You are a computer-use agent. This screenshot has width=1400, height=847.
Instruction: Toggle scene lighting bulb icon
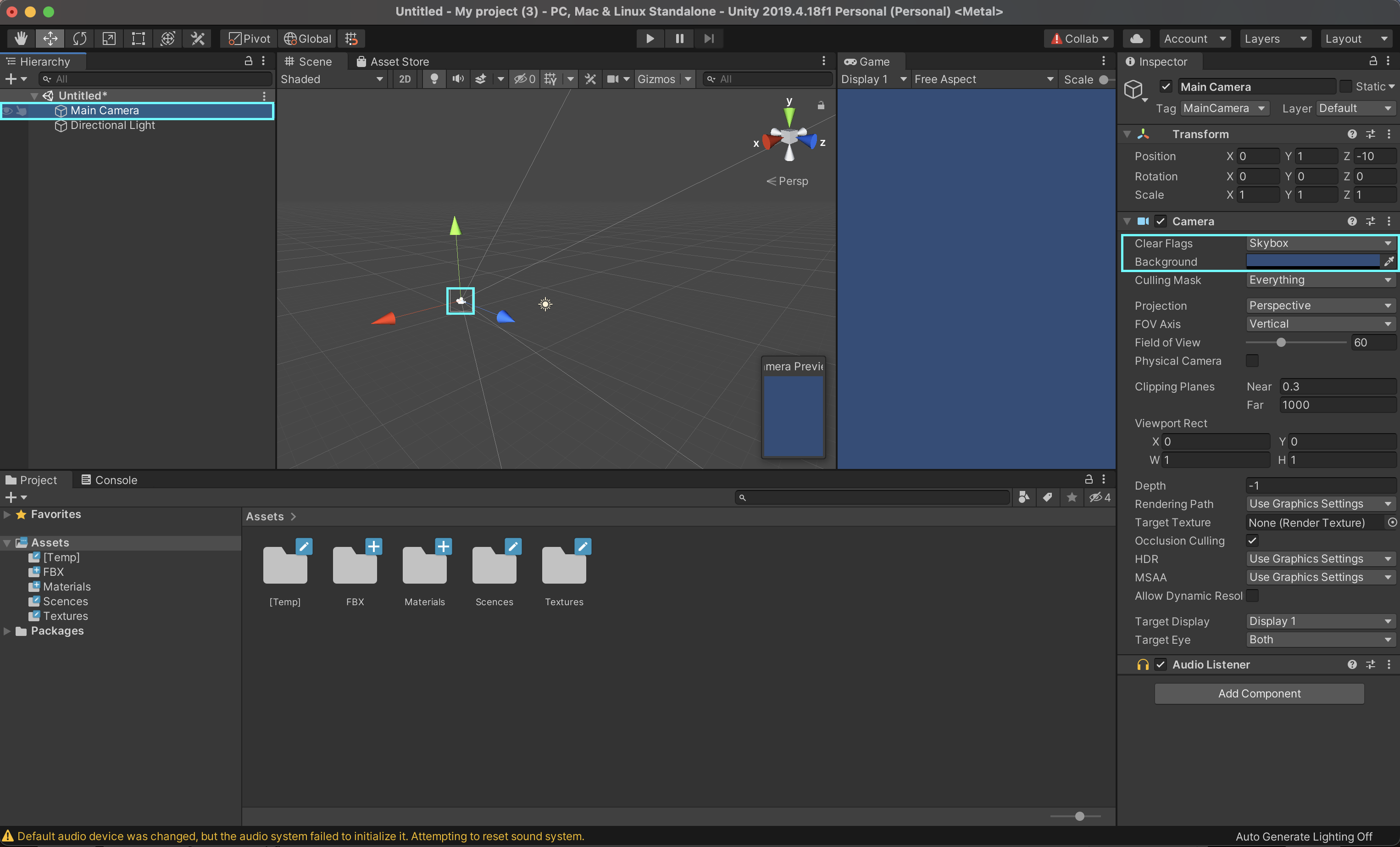click(434, 79)
